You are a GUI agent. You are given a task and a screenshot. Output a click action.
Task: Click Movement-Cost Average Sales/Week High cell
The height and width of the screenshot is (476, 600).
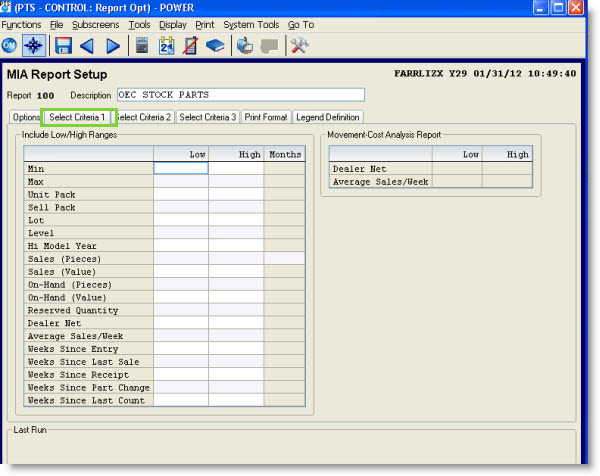pyautogui.click(x=507, y=181)
